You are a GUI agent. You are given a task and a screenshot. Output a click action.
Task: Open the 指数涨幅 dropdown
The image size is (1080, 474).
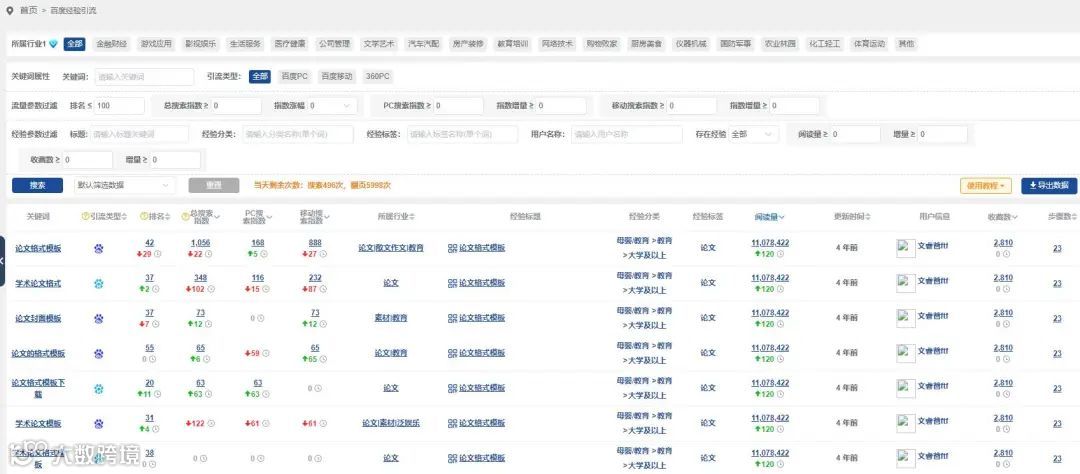pyautogui.click(x=332, y=106)
